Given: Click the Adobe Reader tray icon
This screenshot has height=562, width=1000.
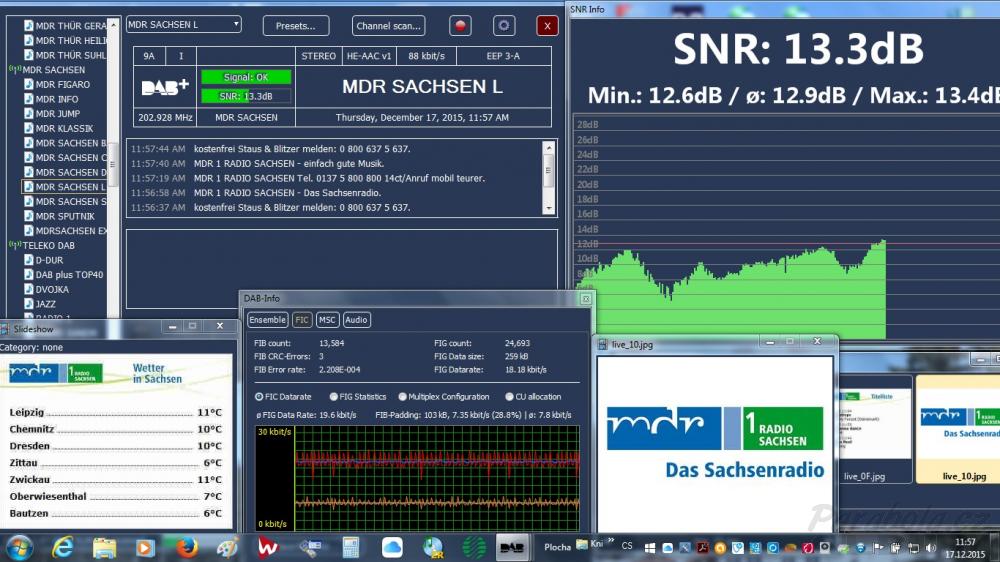Looking at the screenshot, I should 703,547.
